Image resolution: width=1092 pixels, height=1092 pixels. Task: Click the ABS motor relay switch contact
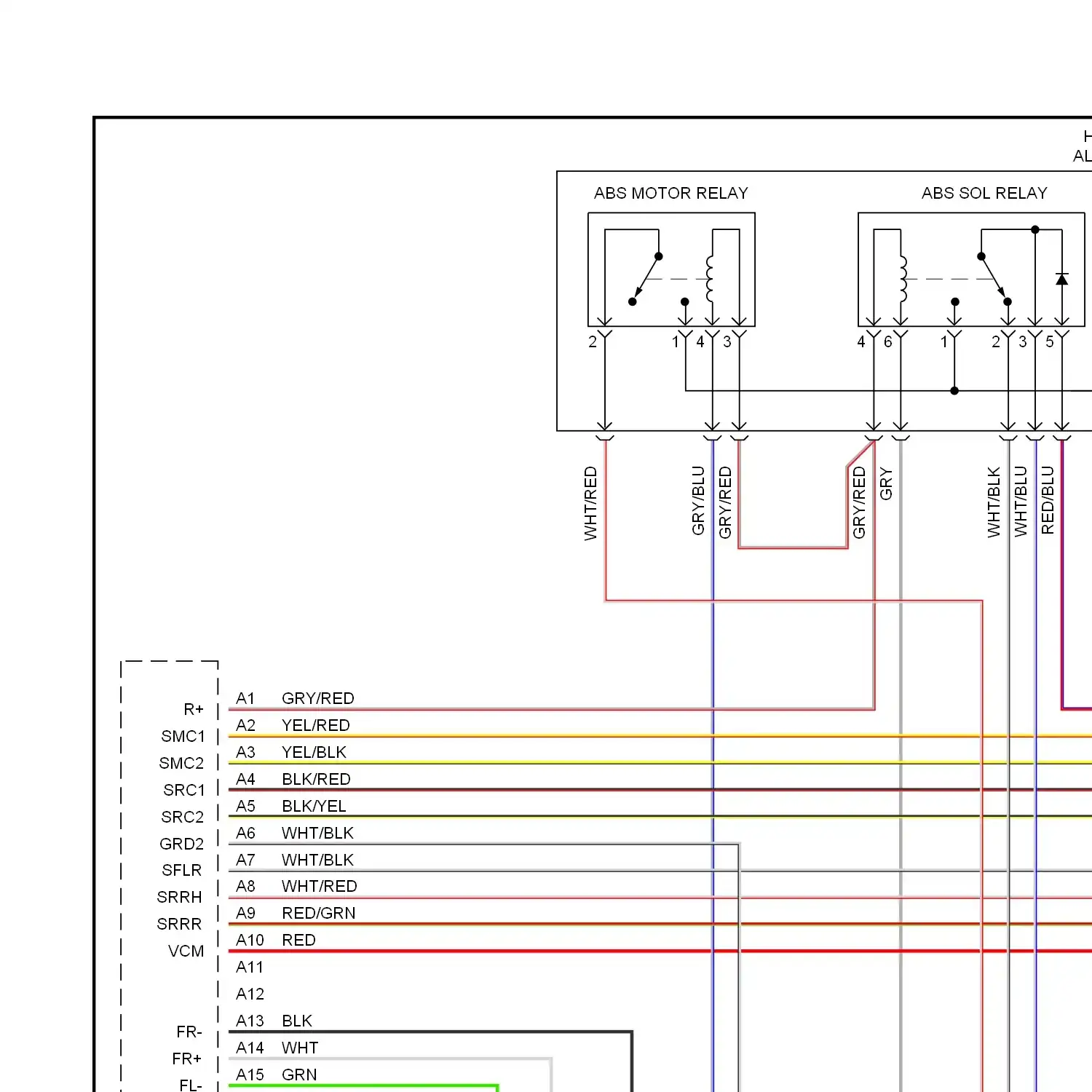tap(646, 279)
